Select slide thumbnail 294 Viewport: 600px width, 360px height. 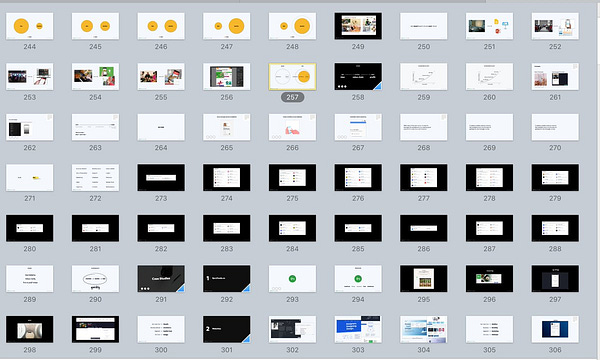pyautogui.click(x=358, y=279)
